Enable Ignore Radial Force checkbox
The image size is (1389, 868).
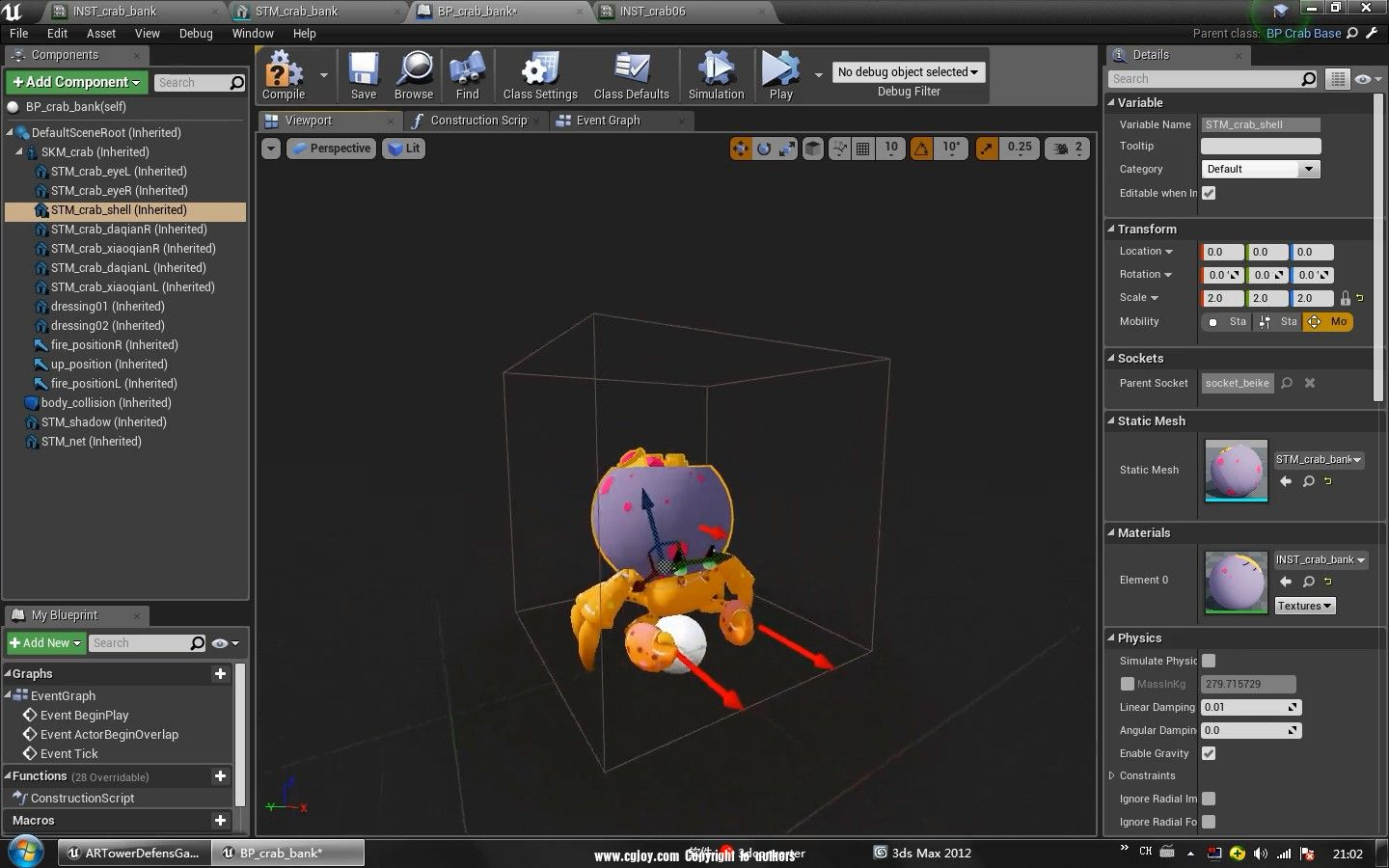1209,822
